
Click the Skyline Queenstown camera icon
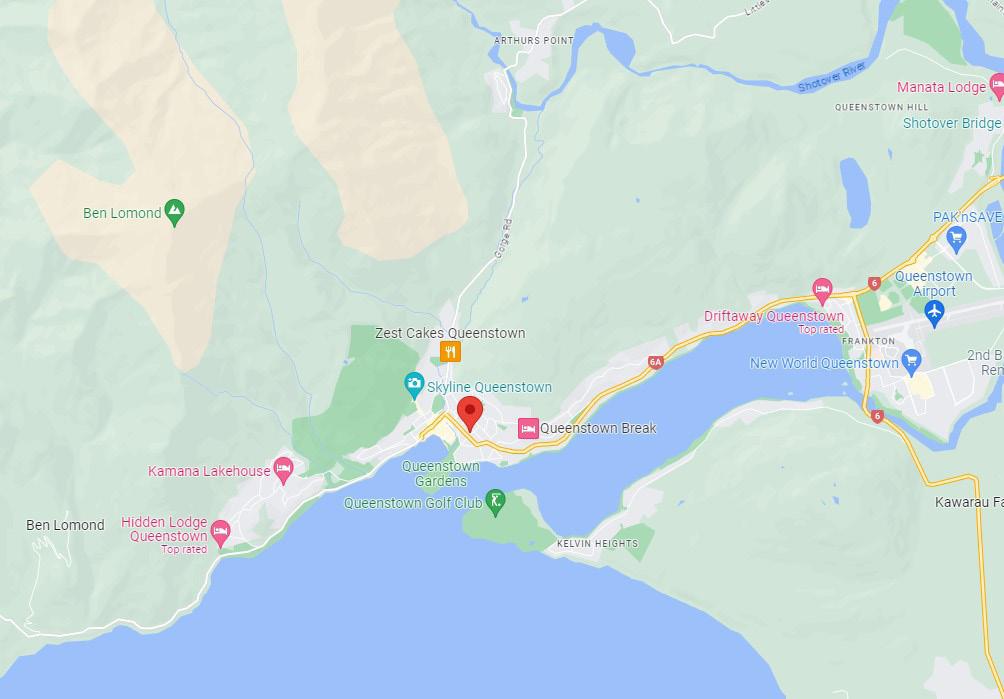click(x=414, y=385)
